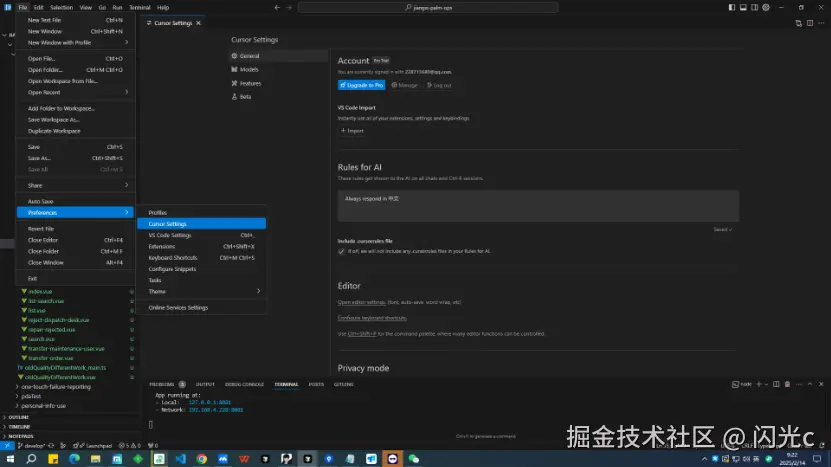Click the Log out button
831x467 pixels.
coord(439,85)
